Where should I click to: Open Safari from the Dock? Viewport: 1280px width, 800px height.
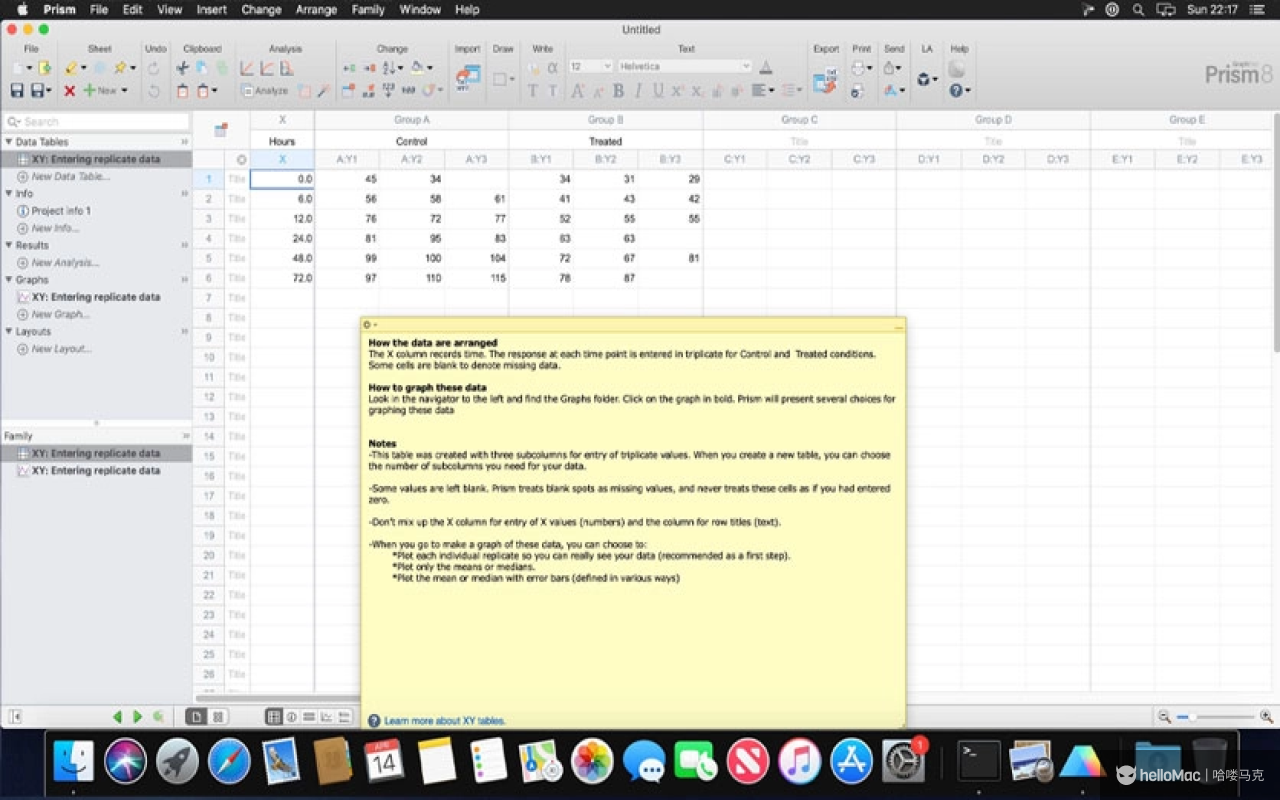[x=229, y=761]
